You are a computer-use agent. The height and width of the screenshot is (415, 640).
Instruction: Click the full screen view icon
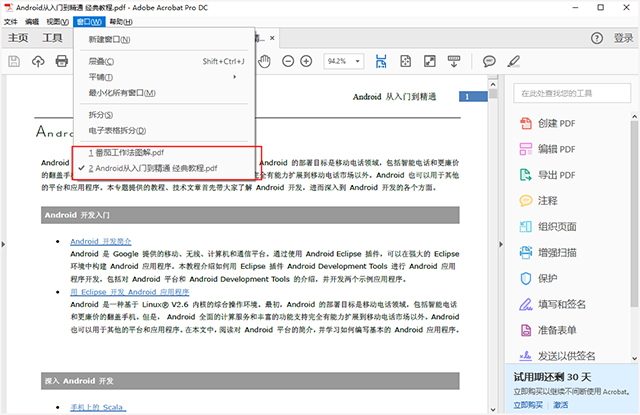click(x=430, y=62)
